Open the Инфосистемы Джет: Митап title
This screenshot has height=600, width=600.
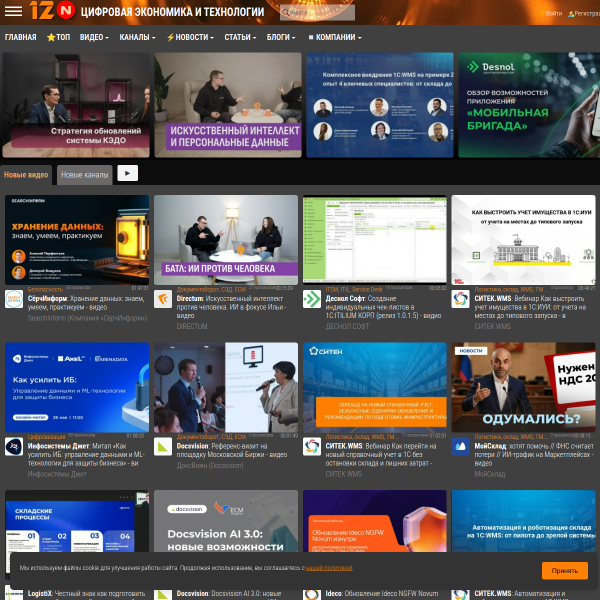click(x=86, y=454)
